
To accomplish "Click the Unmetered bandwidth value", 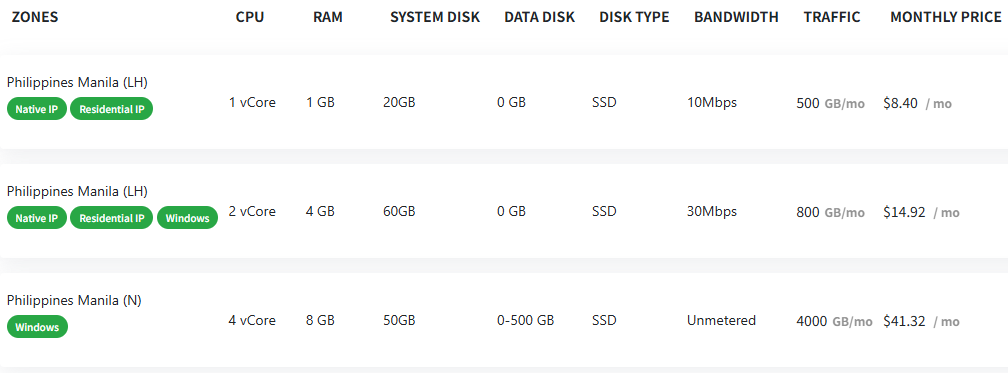I will click(x=721, y=320).
